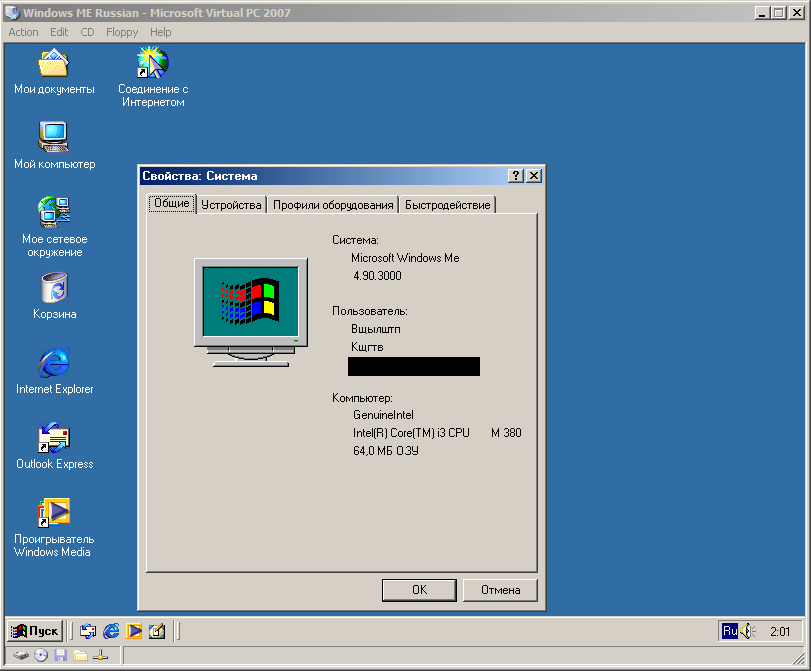Screen dimensions: 811x671
Task: Select the Мой компьютер desktop icon
Action: pos(54,145)
